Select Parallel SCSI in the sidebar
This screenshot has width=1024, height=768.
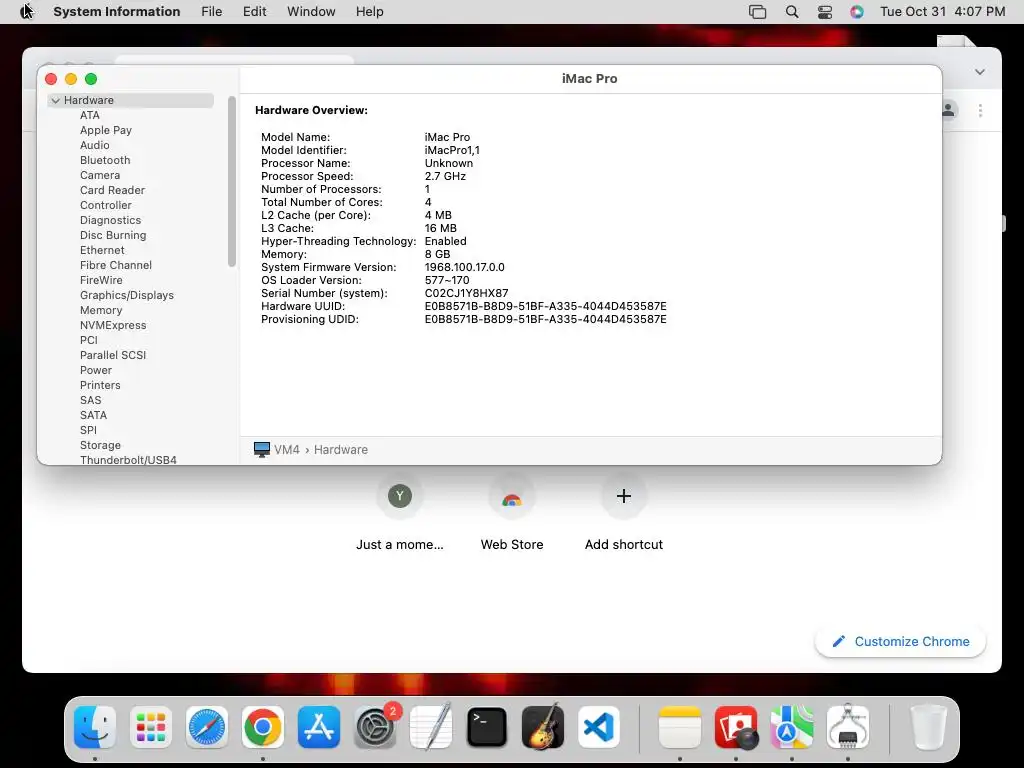pos(113,355)
